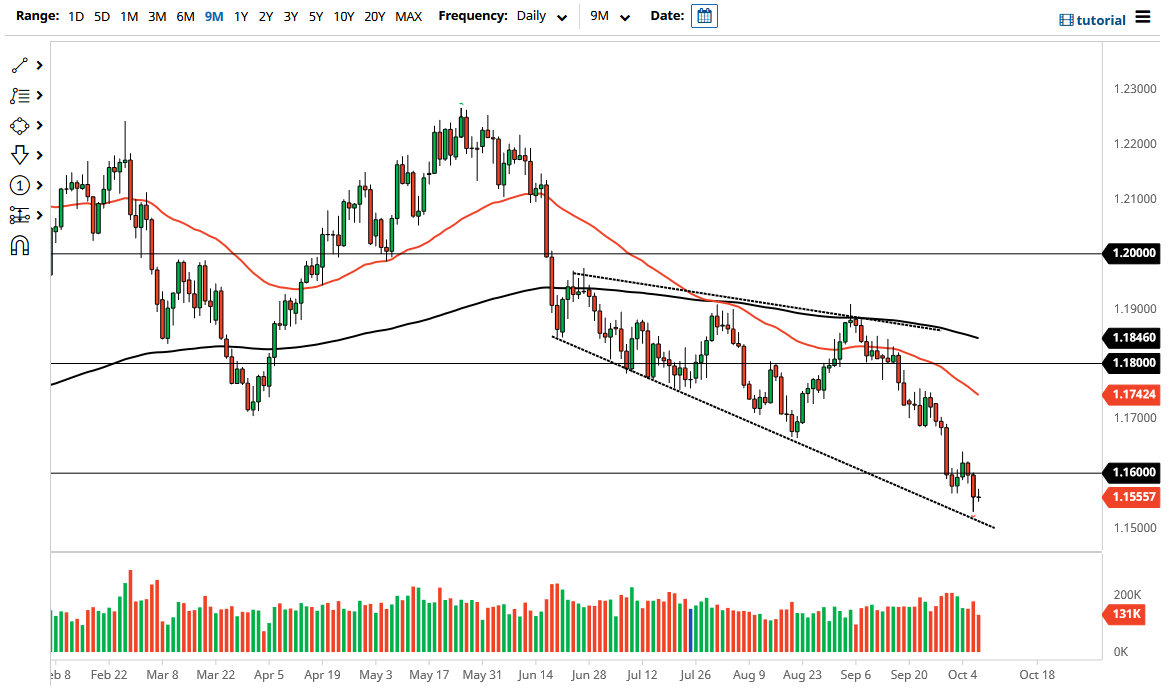Open the calendar date picker
The height and width of the screenshot is (692, 1169).
coord(704,16)
